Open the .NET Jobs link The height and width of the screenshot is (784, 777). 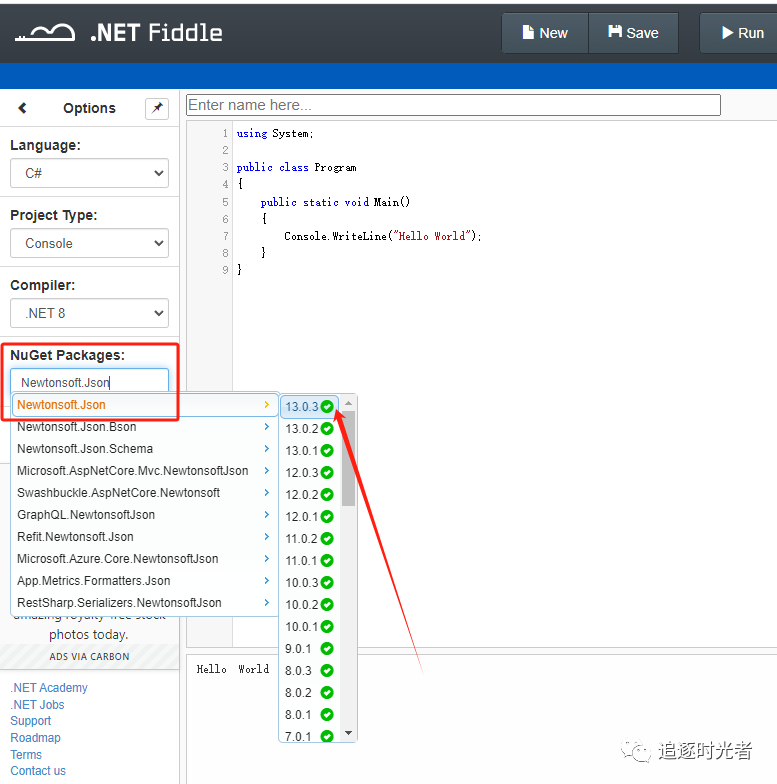(38, 704)
